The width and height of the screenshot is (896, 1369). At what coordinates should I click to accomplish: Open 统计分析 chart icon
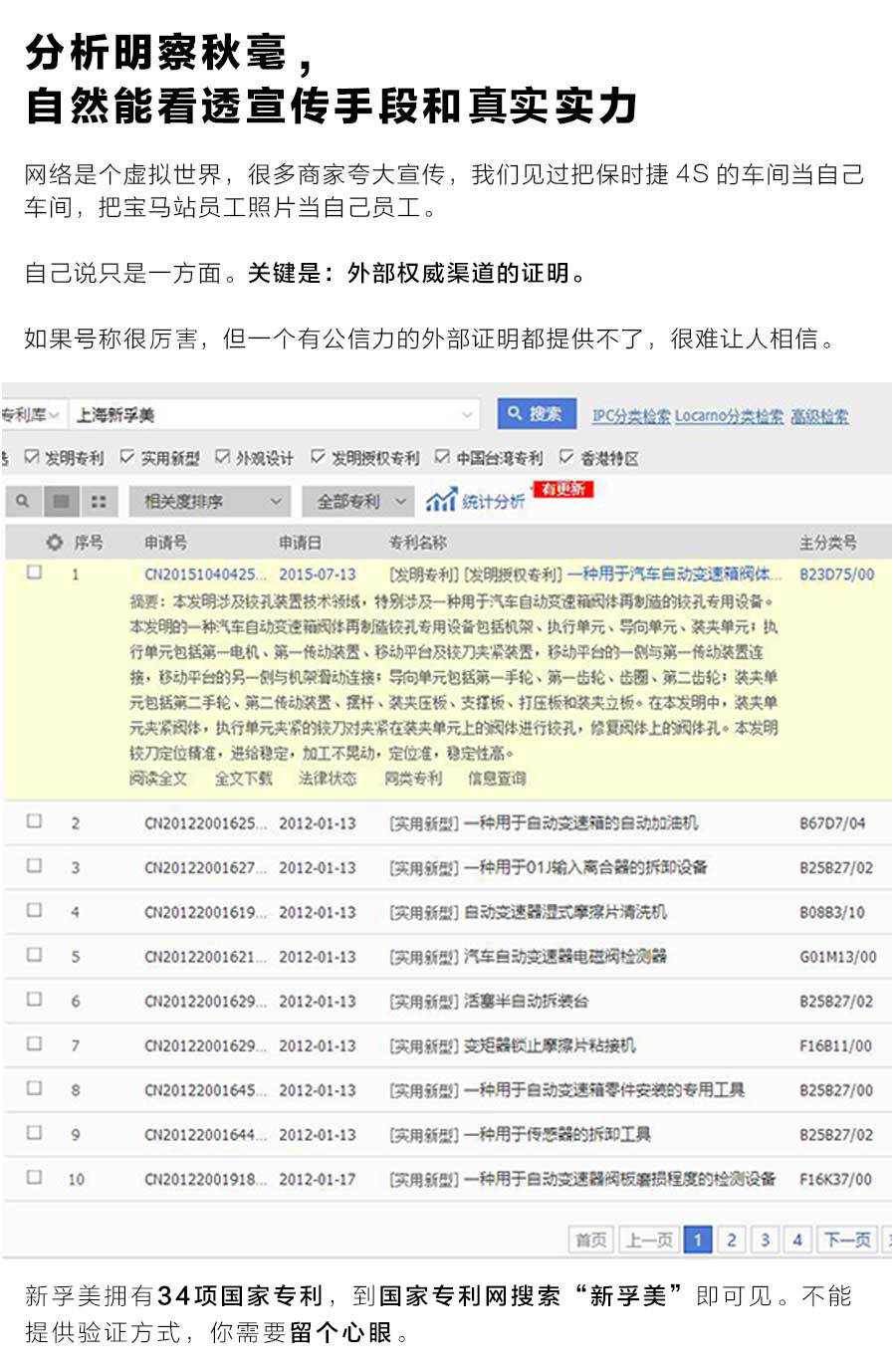pos(441,500)
